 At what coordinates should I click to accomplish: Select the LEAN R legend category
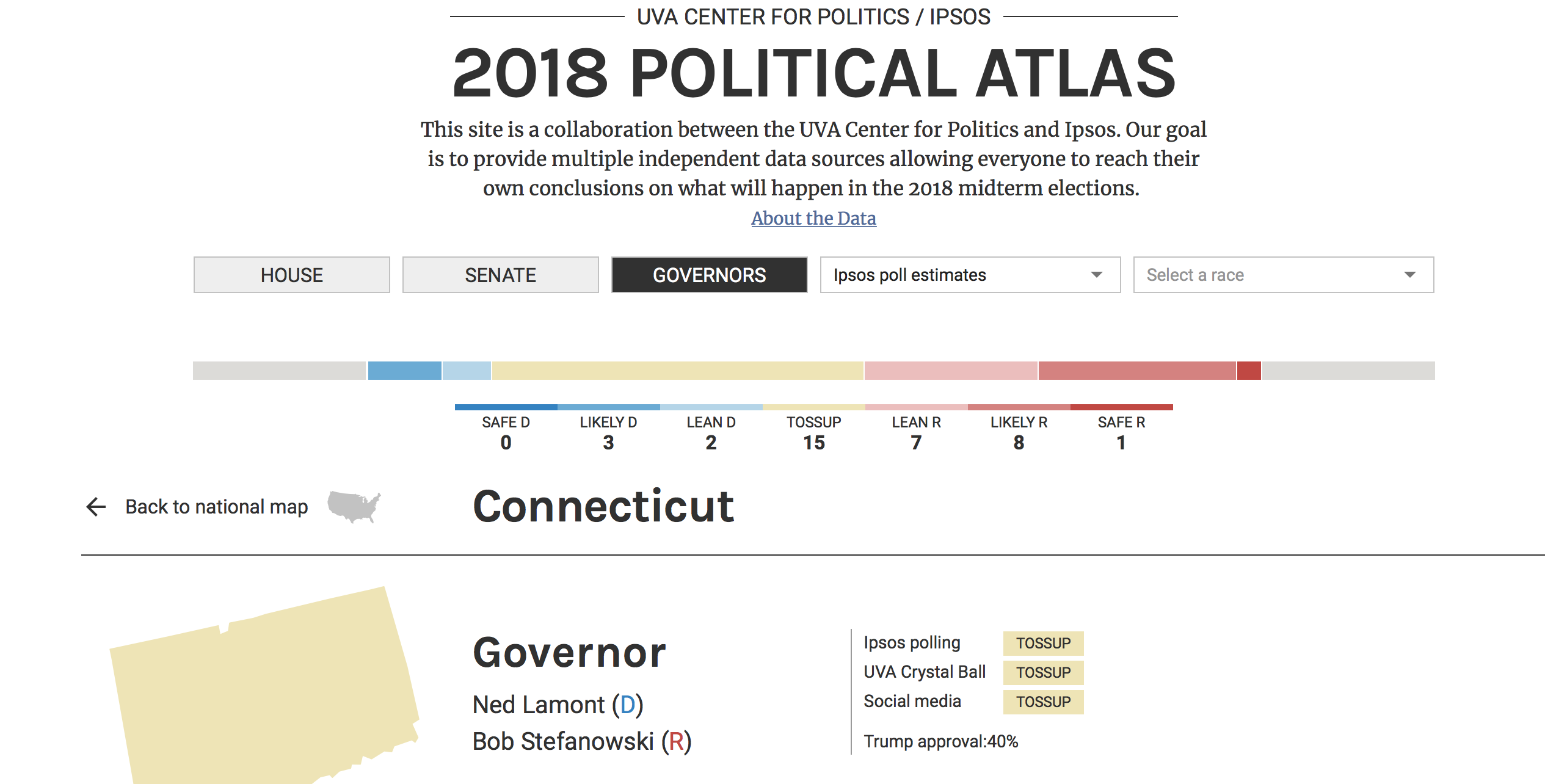(916, 431)
